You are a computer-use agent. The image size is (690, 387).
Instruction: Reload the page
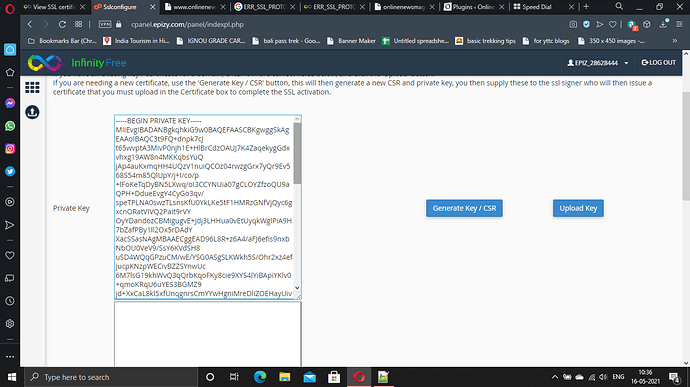(62, 25)
